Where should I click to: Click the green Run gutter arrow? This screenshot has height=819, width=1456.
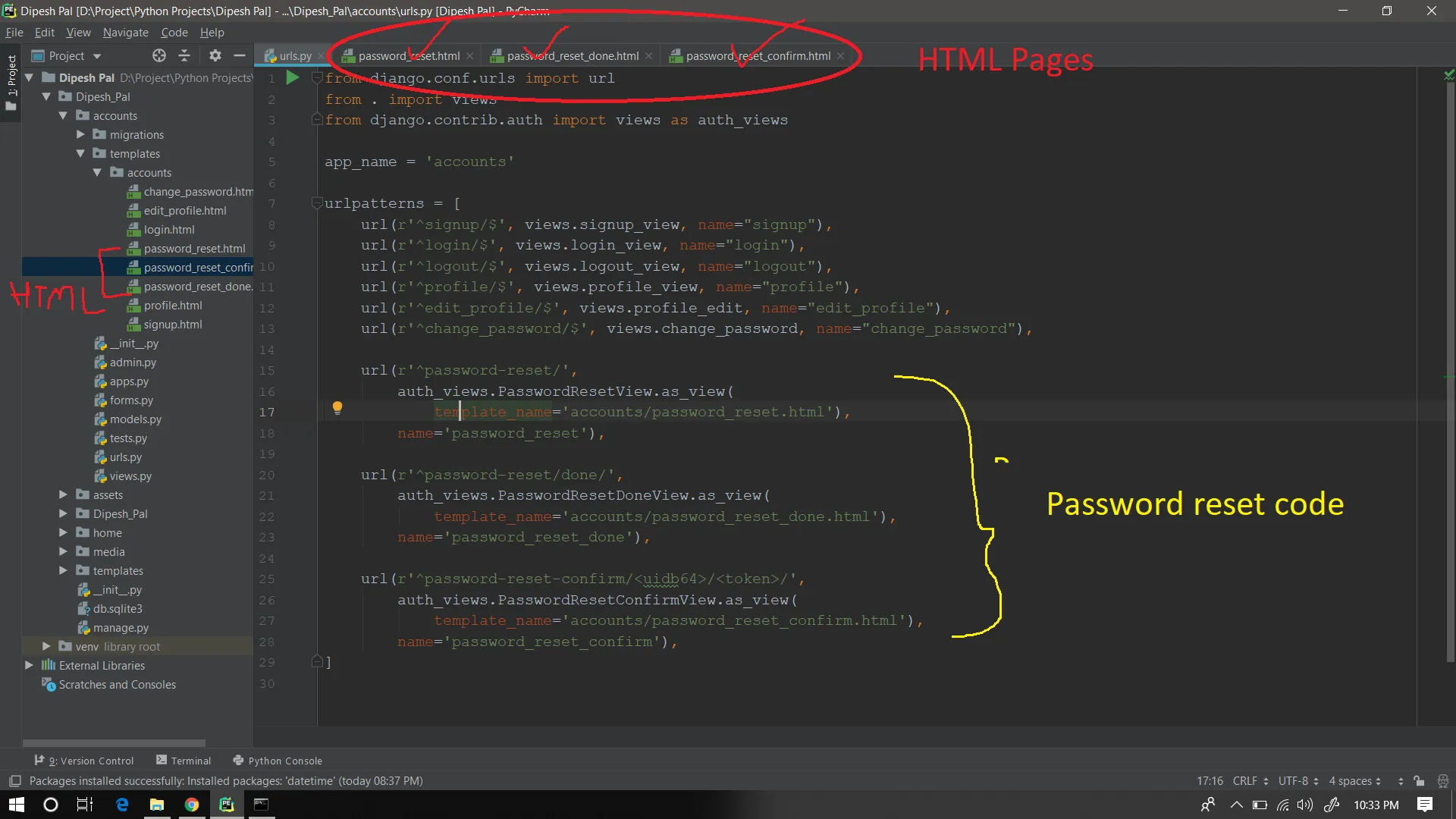point(292,77)
